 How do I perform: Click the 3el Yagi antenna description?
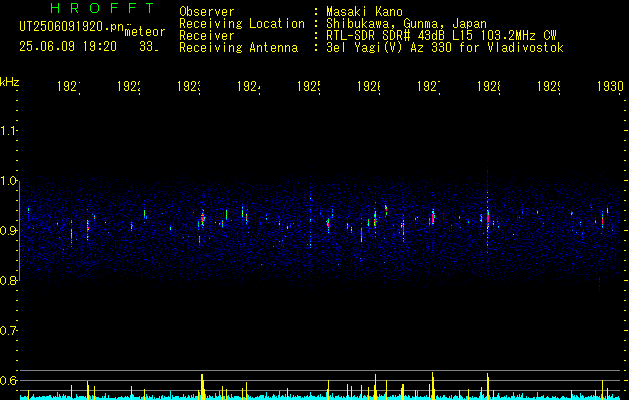445,48
